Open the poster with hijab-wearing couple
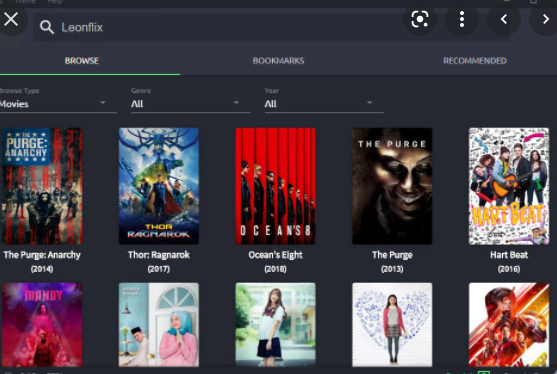 coord(158,325)
